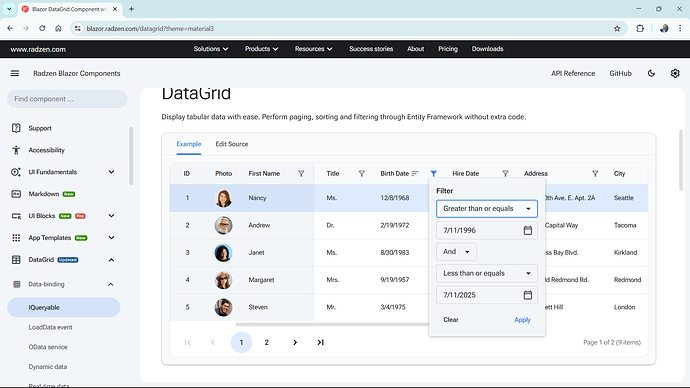The width and height of the screenshot is (690, 388).
Task: Toggle dark mode with moon icon
Action: tap(651, 73)
